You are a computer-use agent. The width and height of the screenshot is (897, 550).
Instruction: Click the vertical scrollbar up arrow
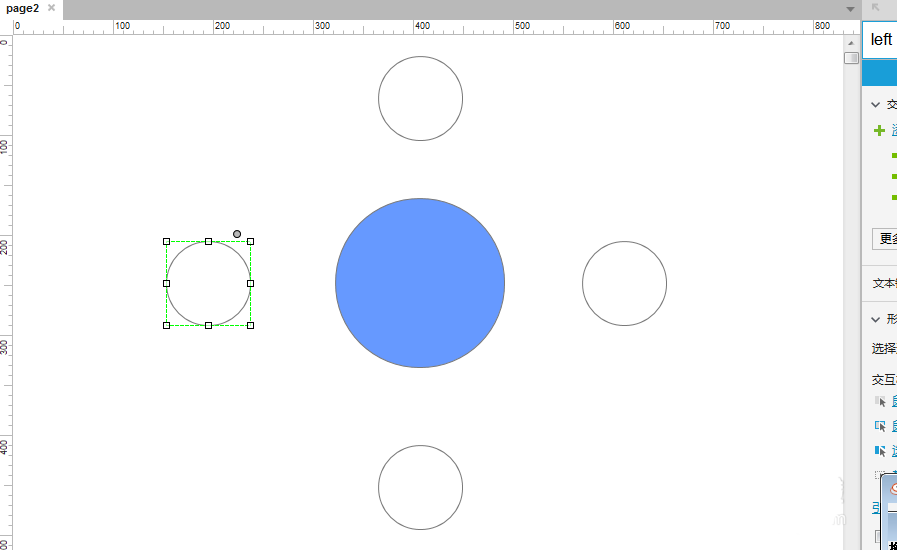[x=851, y=42]
